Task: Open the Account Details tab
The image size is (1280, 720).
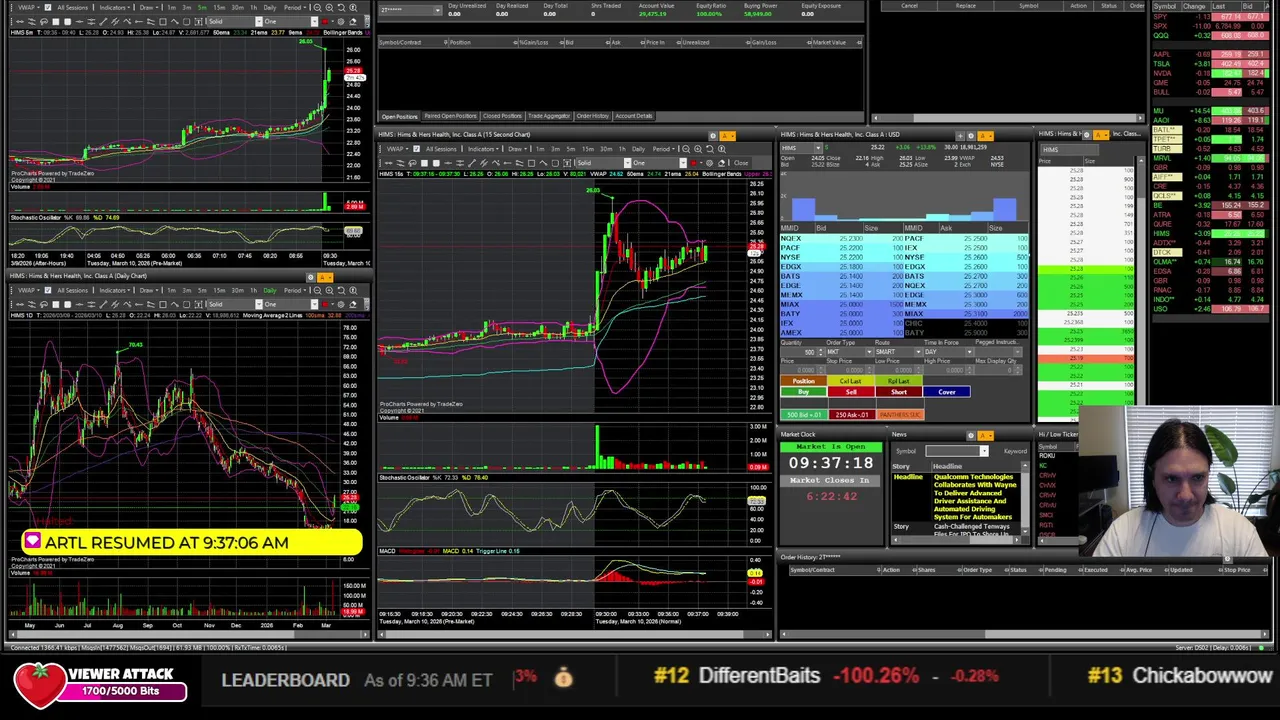Action: pyautogui.click(x=634, y=116)
